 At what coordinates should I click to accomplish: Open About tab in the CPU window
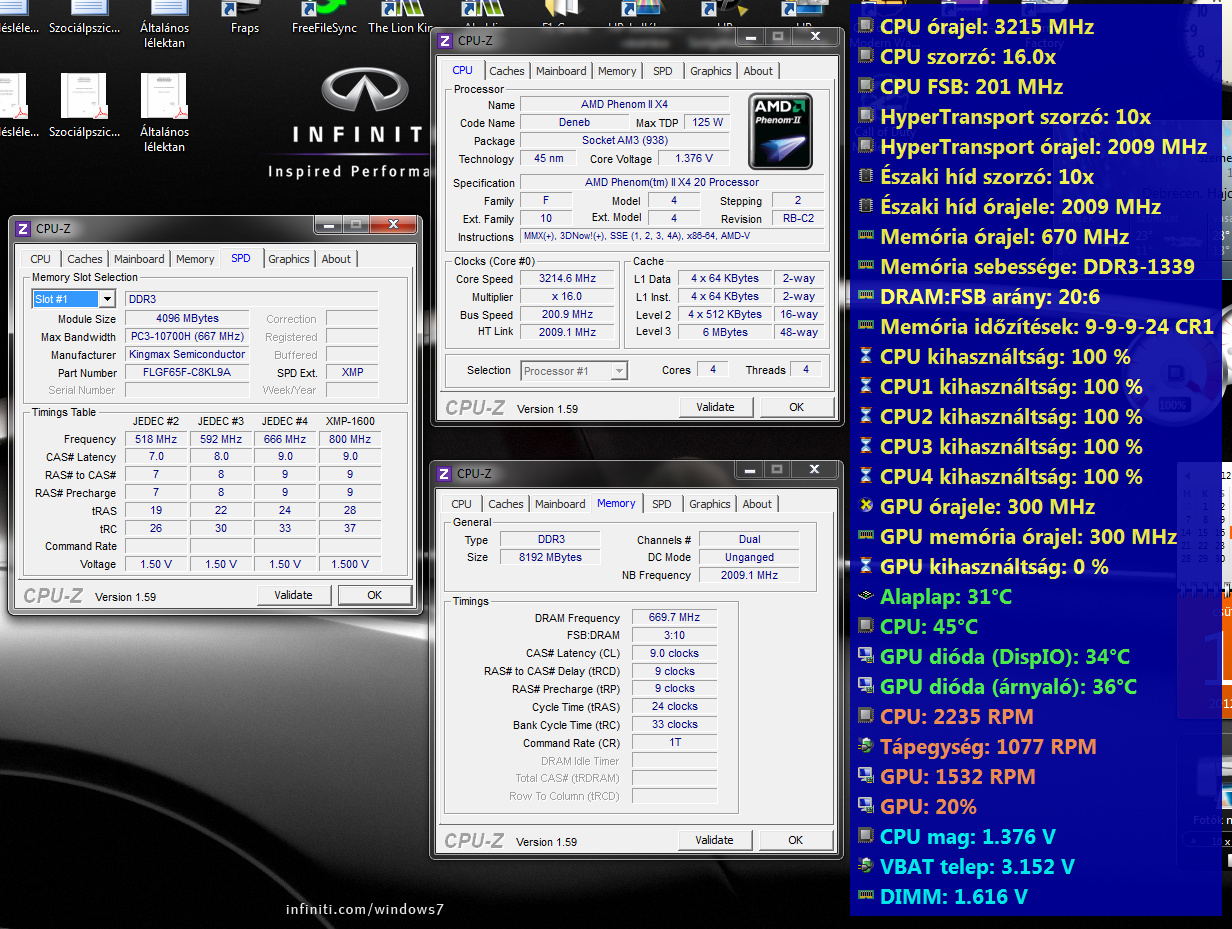(758, 71)
